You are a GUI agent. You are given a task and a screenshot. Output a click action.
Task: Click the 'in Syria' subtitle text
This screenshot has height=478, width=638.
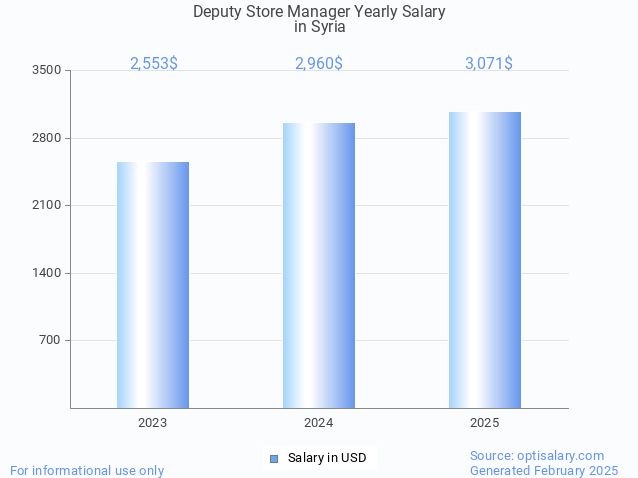pyautogui.click(x=320, y=27)
